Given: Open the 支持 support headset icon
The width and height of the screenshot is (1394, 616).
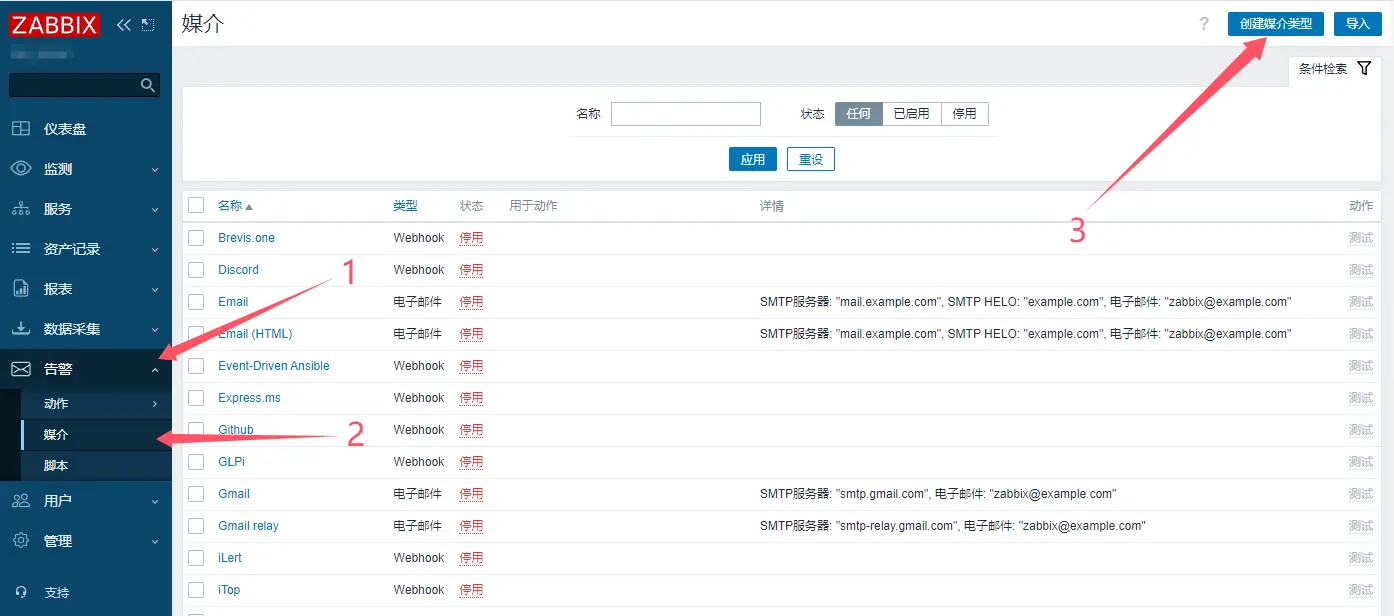Looking at the screenshot, I should click(x=21, y=592).
